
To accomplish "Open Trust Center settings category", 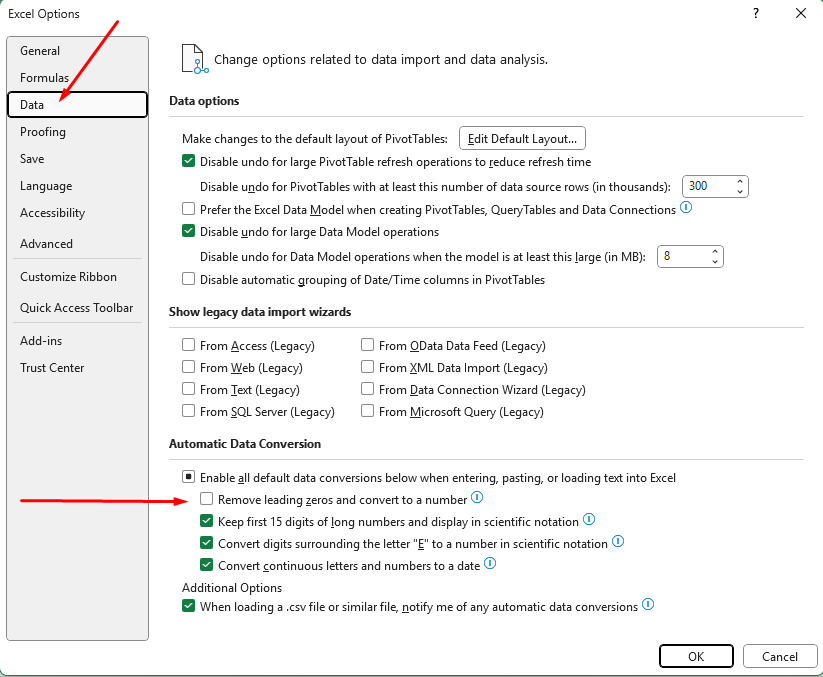I will 52,368.
